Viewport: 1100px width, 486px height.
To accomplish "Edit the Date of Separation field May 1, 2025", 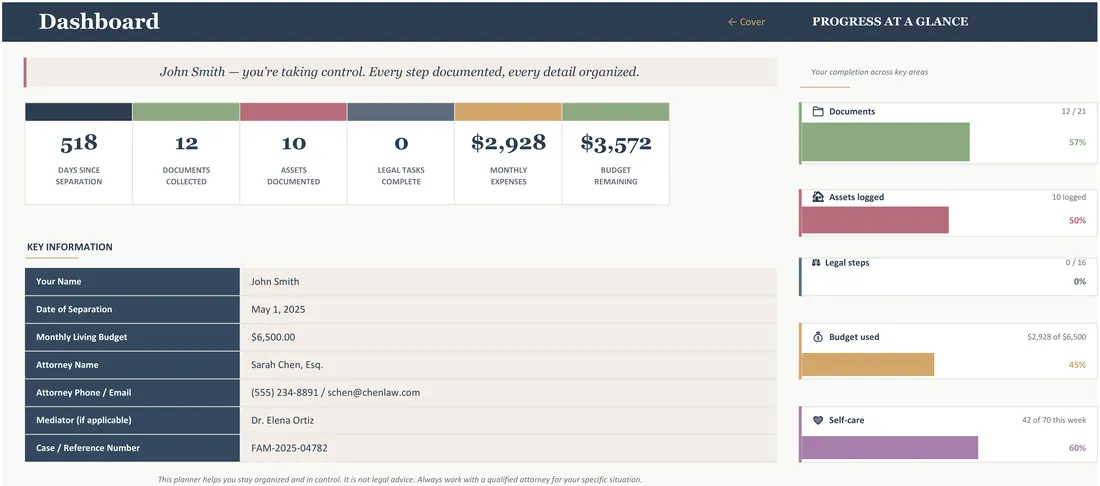I will click(x=508, y=309).
